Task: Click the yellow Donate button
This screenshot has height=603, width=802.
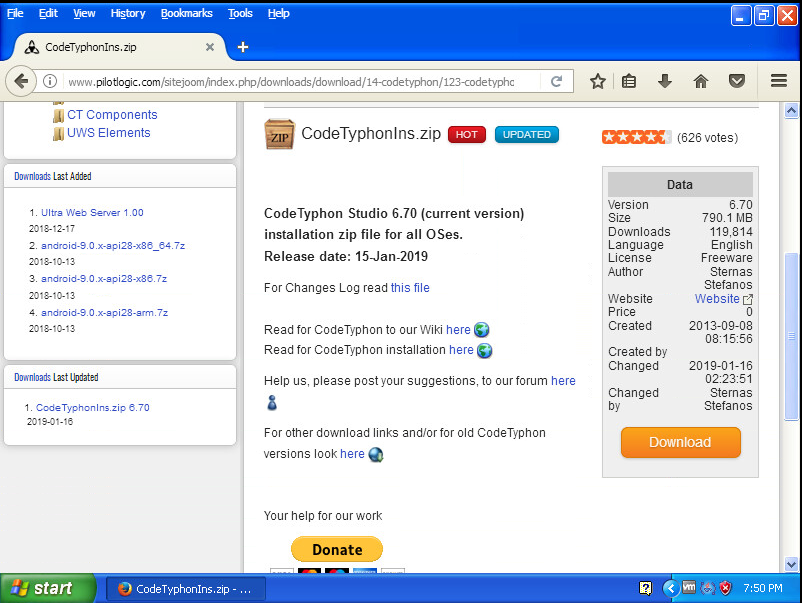Action: [337, 549]
